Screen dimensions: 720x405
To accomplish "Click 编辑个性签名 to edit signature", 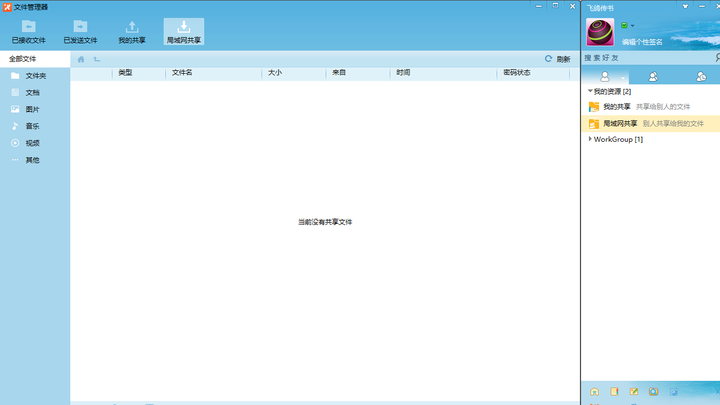I will click(x=642, y=42).
